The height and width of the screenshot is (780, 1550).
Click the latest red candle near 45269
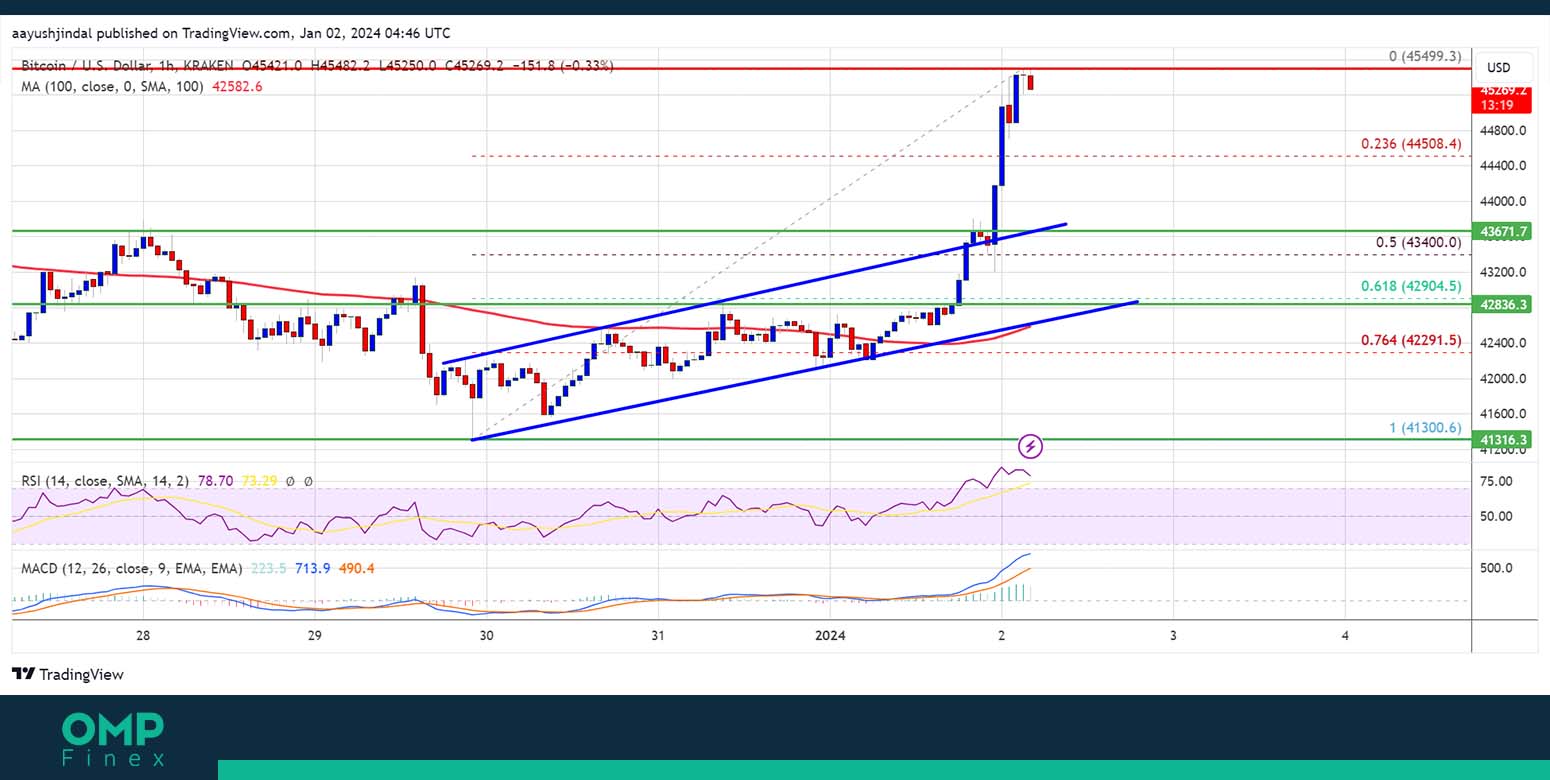coord(1031,82)
